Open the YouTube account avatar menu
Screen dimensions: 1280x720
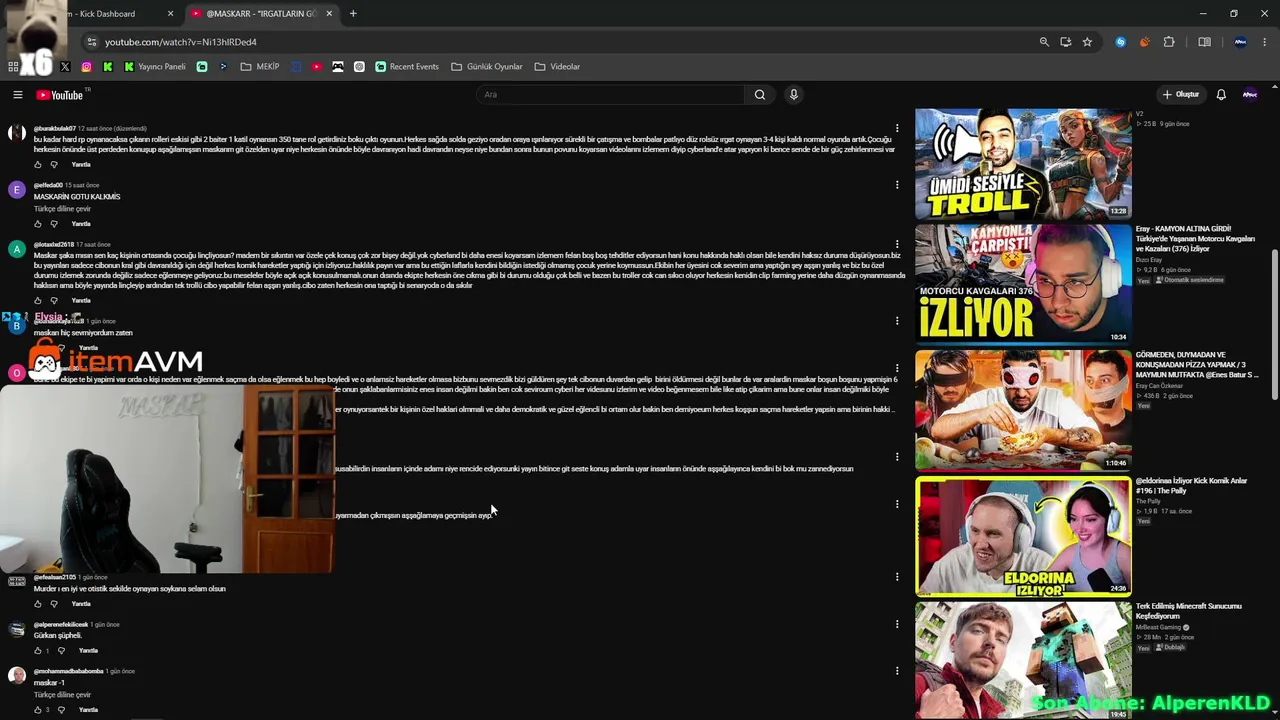[x=1250, y=95]
